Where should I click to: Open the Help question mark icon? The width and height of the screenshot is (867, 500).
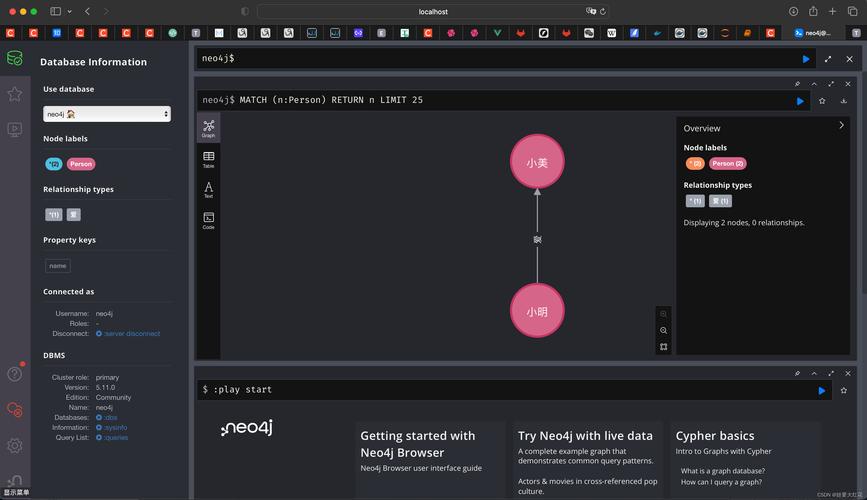point(15,374)
